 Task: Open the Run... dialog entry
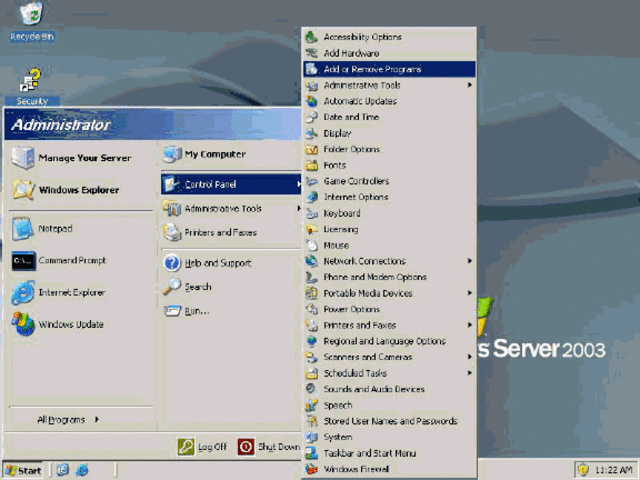tap(231, 311)
